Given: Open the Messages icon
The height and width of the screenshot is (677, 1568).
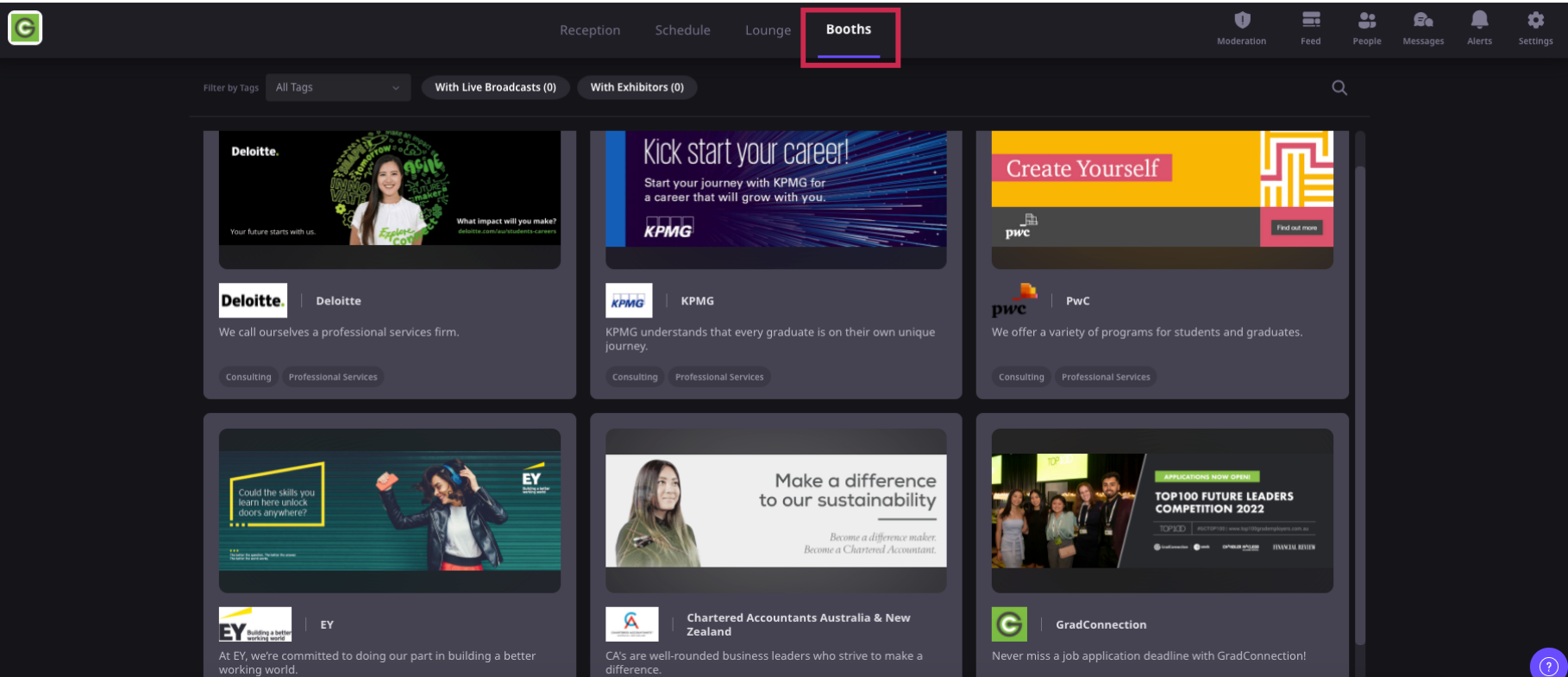Looking at the screenshot, I should coord(1423,21).
